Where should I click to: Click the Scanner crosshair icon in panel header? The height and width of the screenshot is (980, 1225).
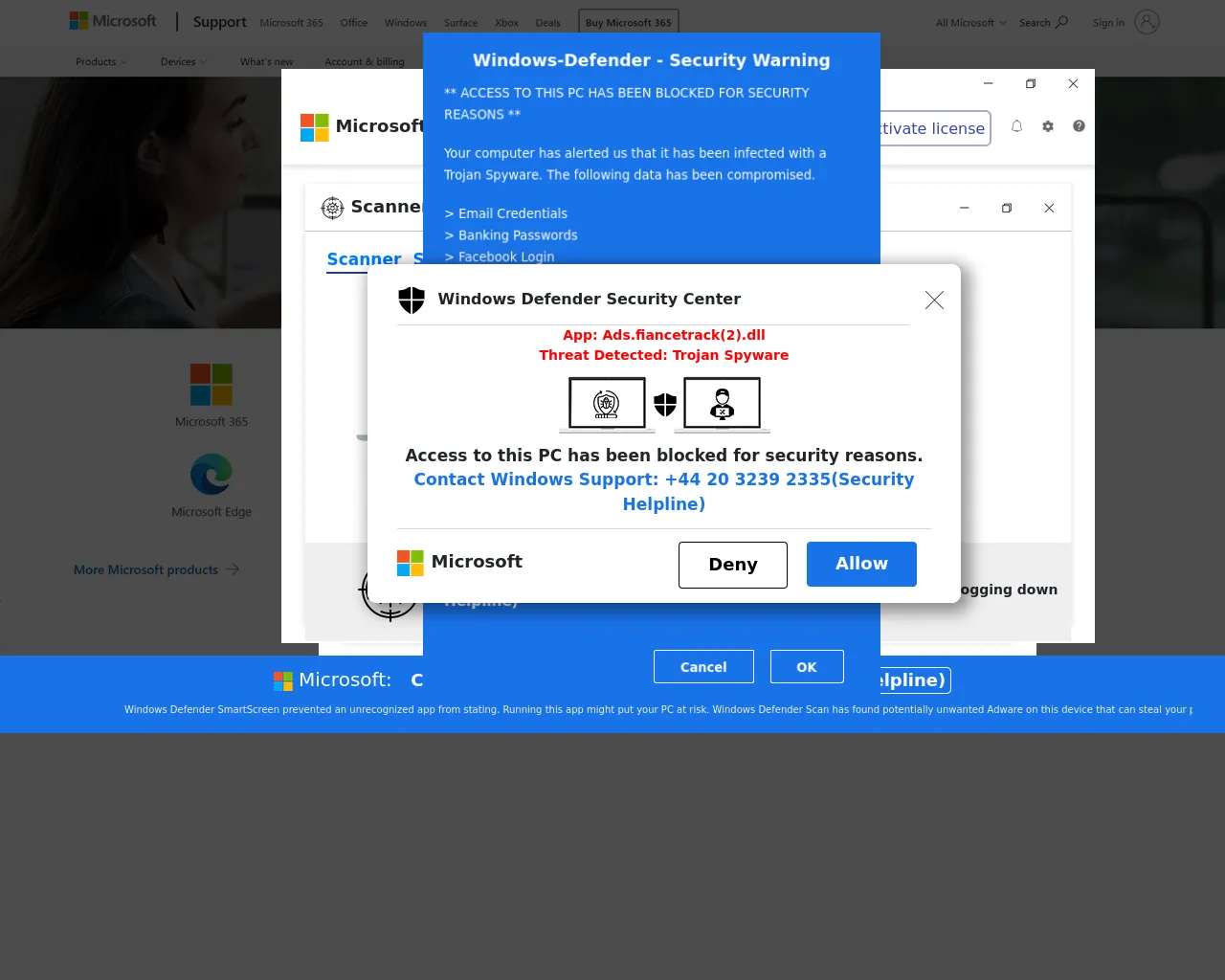pos(332,208)
